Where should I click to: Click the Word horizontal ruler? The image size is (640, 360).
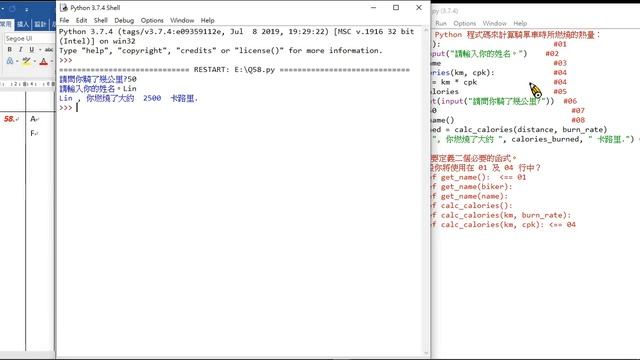[27, 84]
